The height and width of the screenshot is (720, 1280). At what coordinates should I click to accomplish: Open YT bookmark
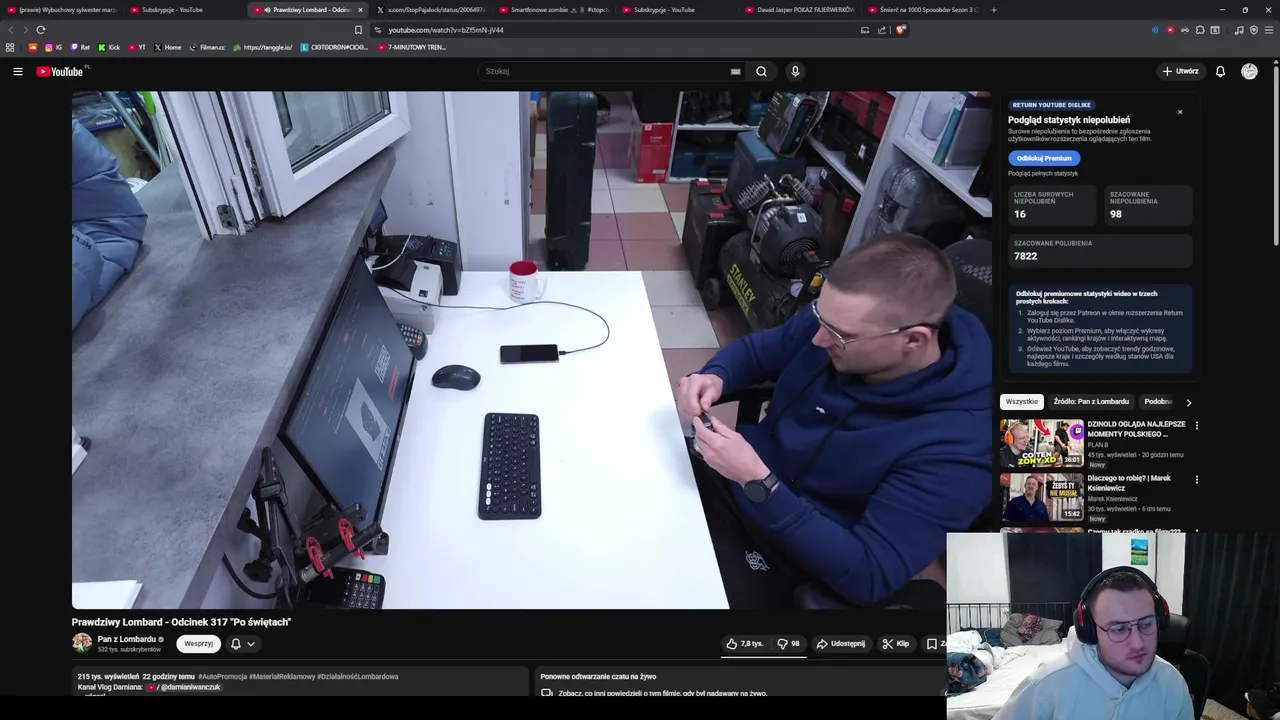(137, 47)
